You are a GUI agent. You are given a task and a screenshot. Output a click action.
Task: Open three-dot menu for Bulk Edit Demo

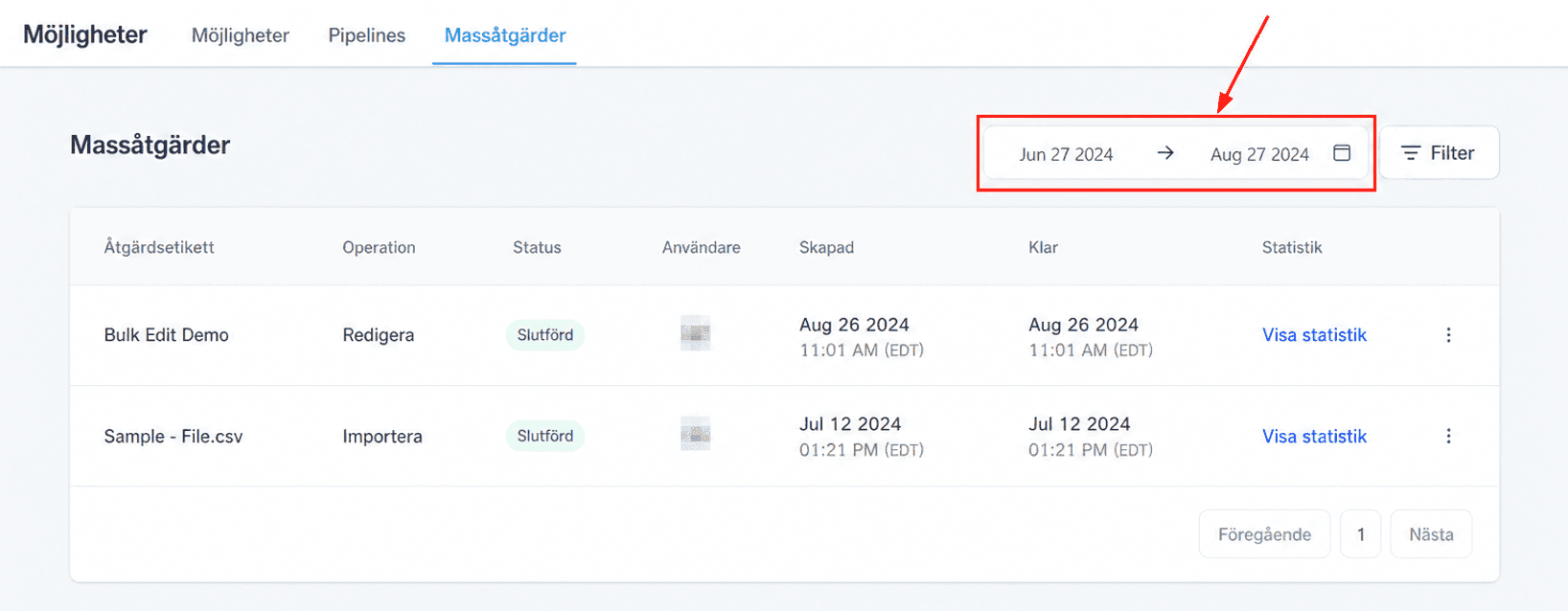pos(1448,335)
